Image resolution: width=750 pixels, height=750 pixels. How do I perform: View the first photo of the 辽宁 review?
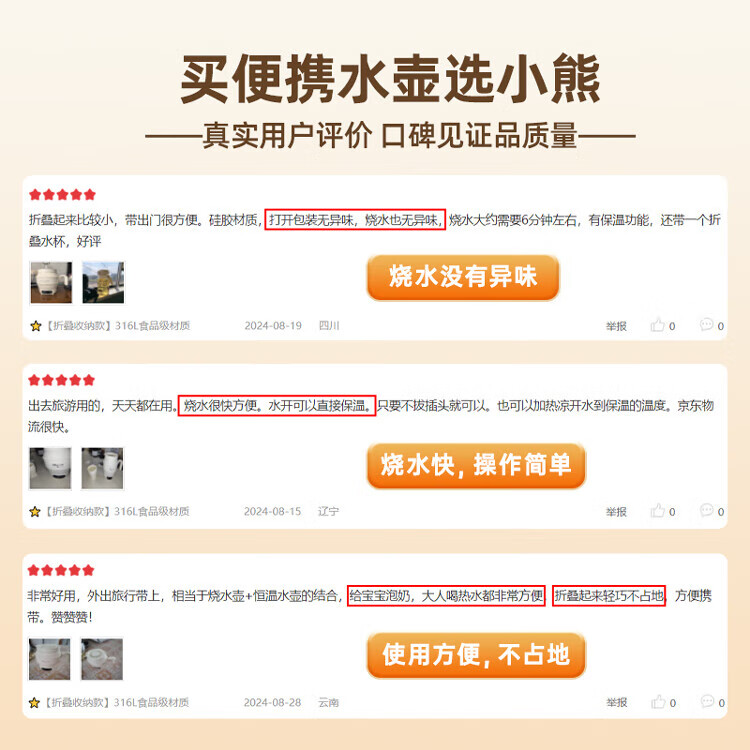click(x=50, y=468)
